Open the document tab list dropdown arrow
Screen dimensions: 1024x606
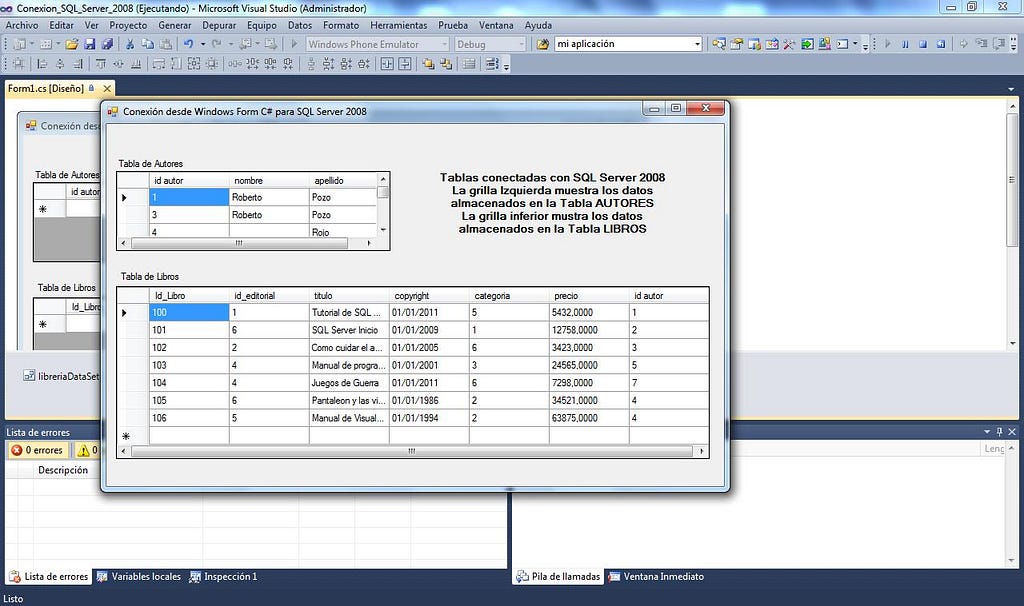1011,89
